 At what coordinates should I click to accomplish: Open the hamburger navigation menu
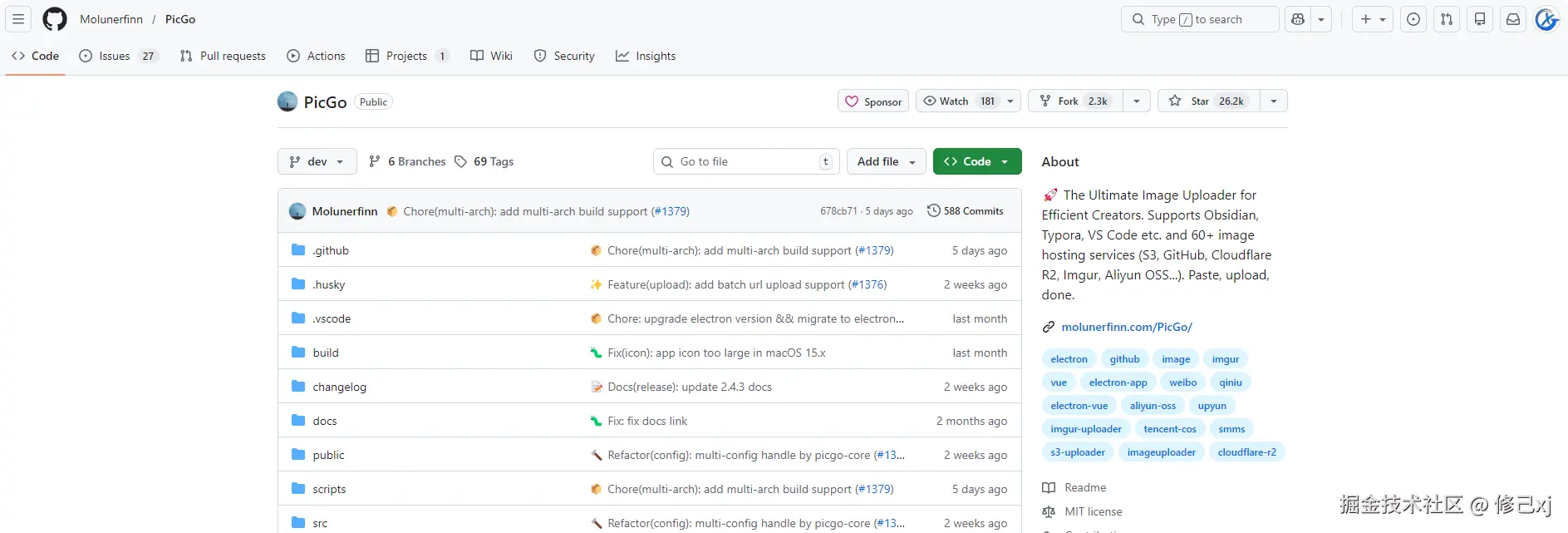pyautogui.click(x=18, y=19)
